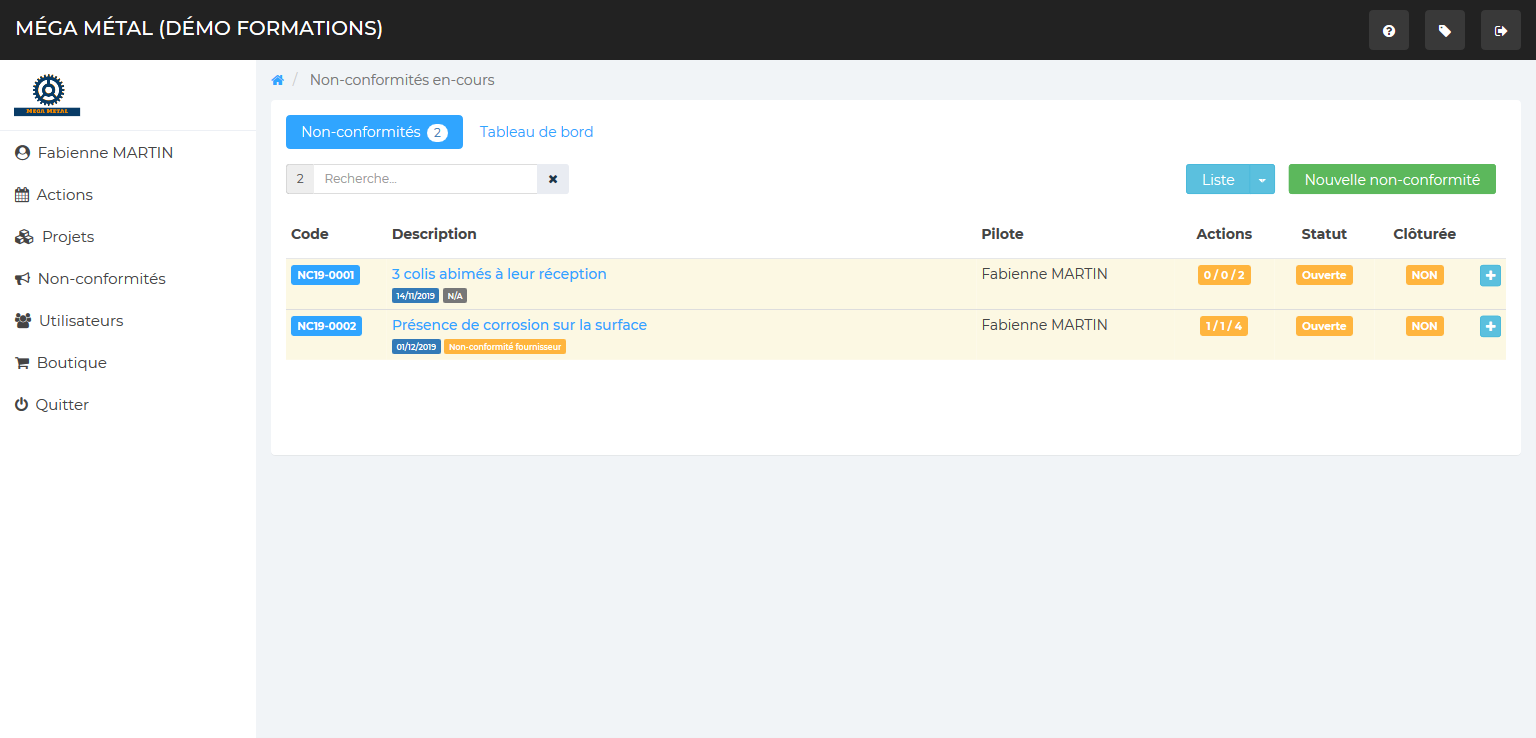Click the help question mark icon

pyautogui.click(x=1388, y=31)
